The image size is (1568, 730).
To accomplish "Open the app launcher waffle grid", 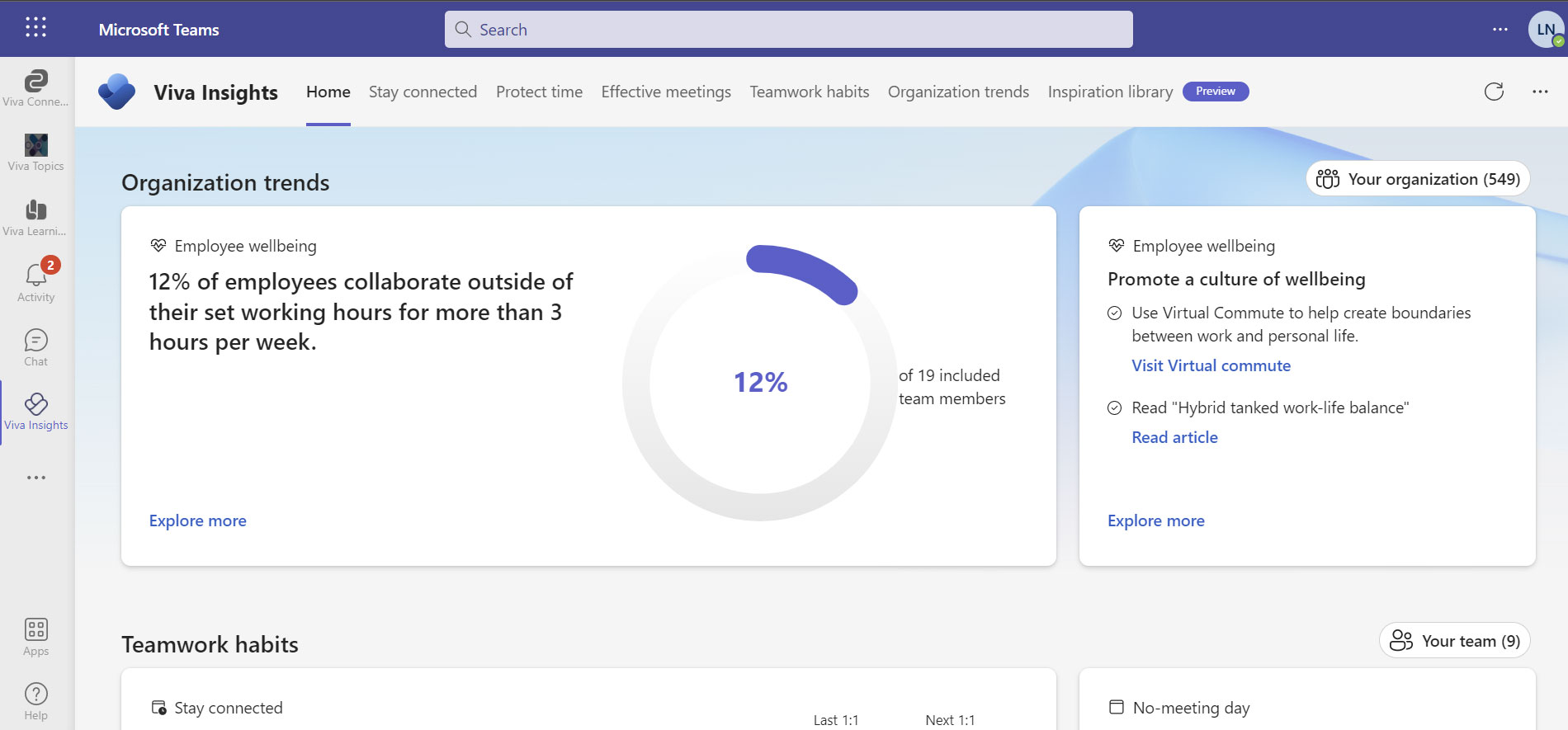I will pyautogui.click(x=35, y=28).
